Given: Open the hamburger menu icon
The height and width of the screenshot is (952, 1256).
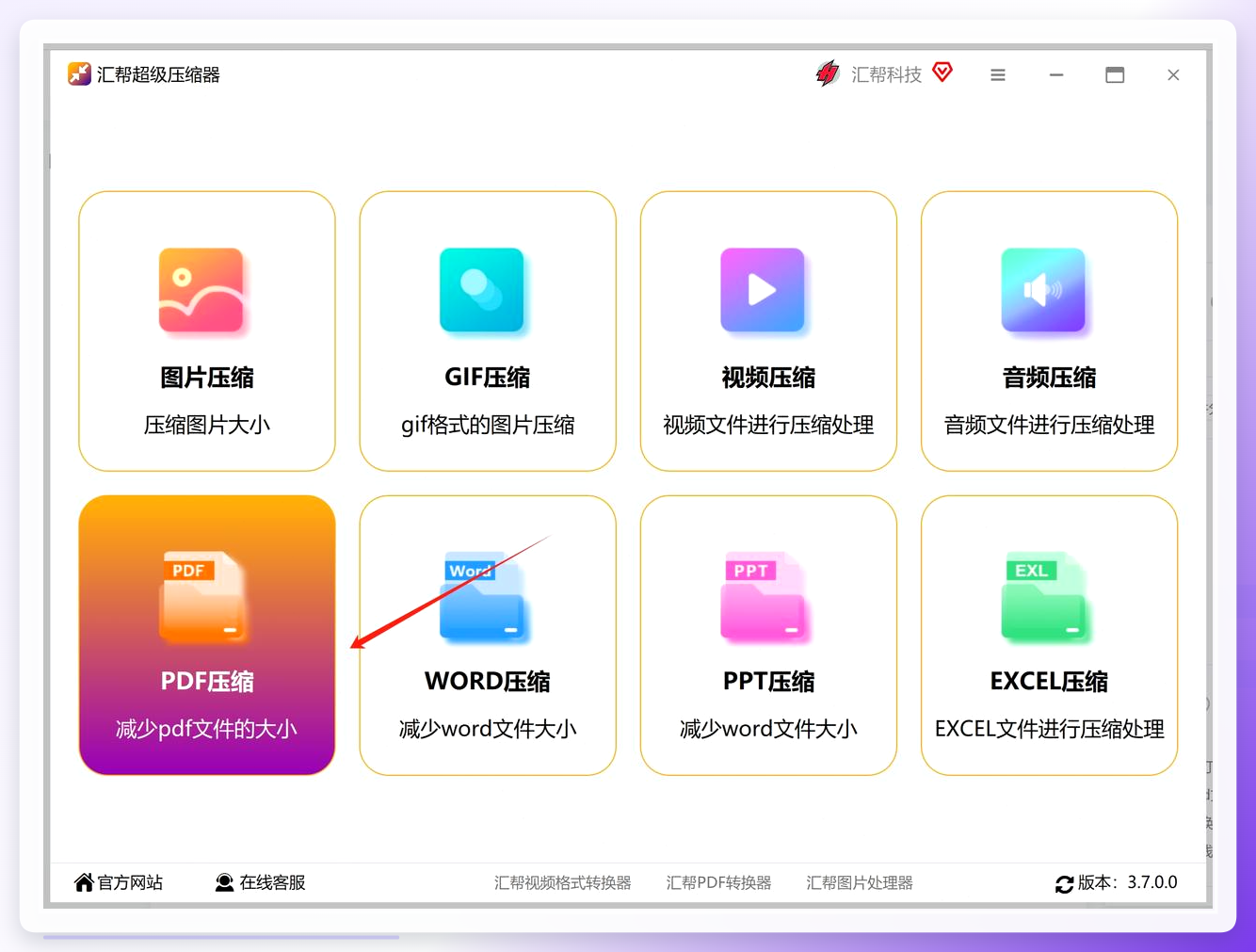Looking at the screenshot, I should pos(998,75).
